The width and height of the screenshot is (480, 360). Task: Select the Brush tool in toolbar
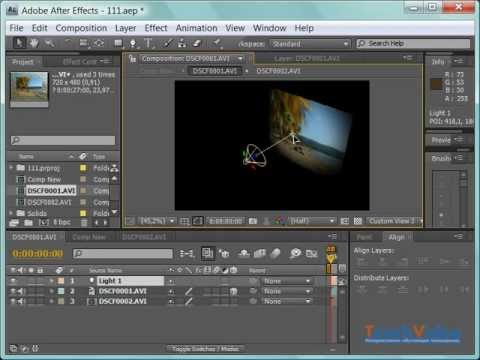[167, 43]
